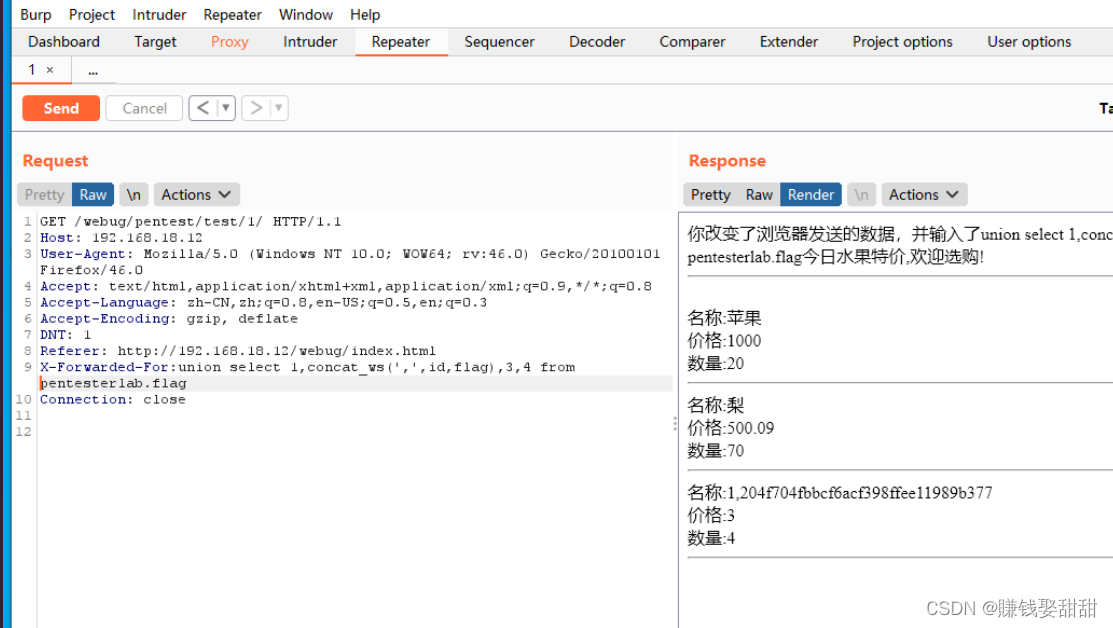1113x628 pixels.
Task: Click the 名称:苹果 text in response
Action: pyautogui.click(x=724, y=318)
